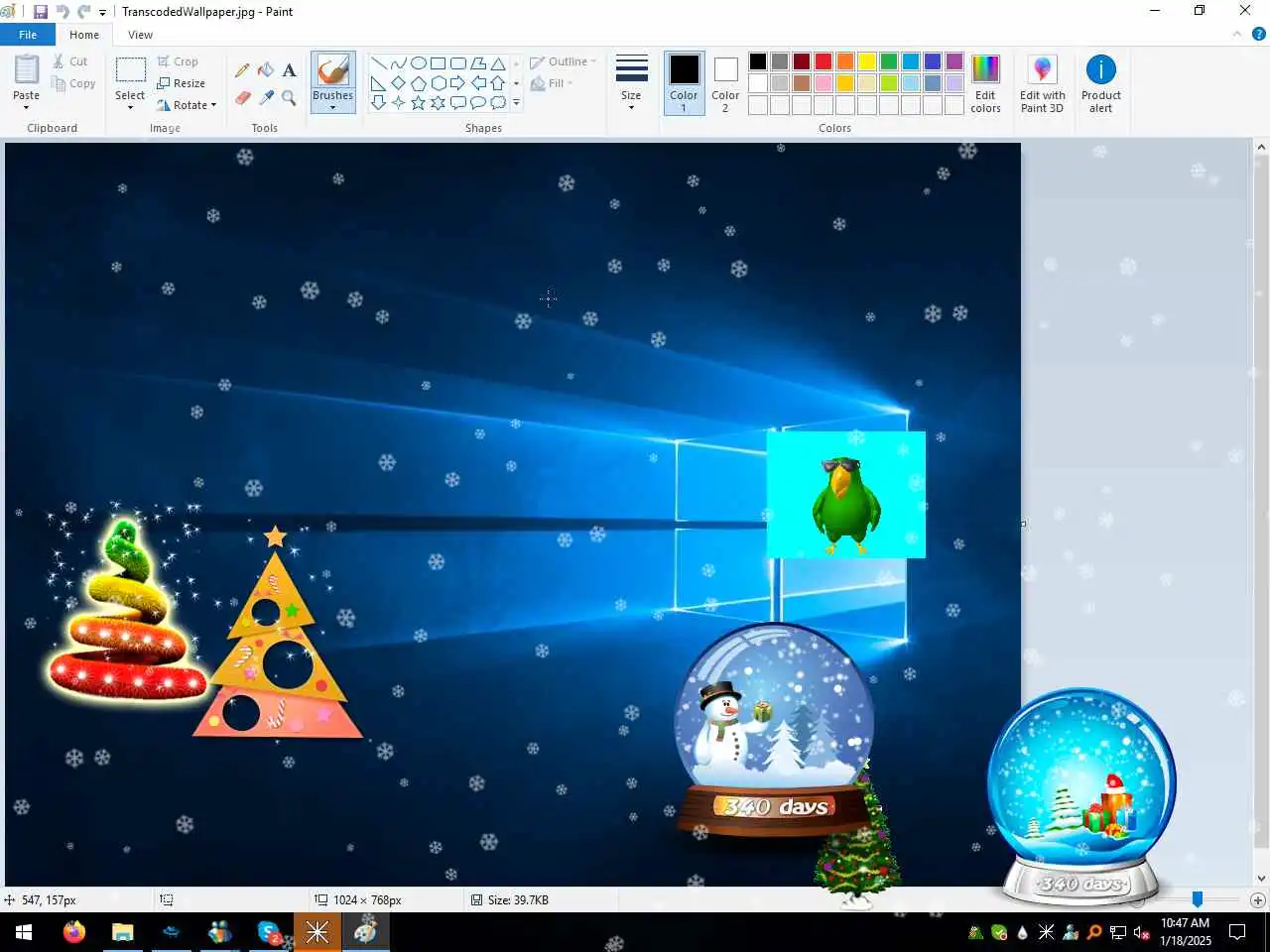Select the Text tool
The image size is (1270, 952).
coord(289,70)
